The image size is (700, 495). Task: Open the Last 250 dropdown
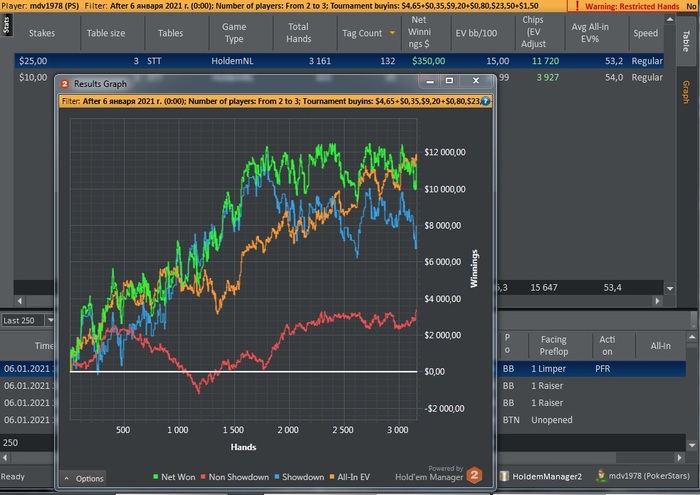(x=50, y=320)
